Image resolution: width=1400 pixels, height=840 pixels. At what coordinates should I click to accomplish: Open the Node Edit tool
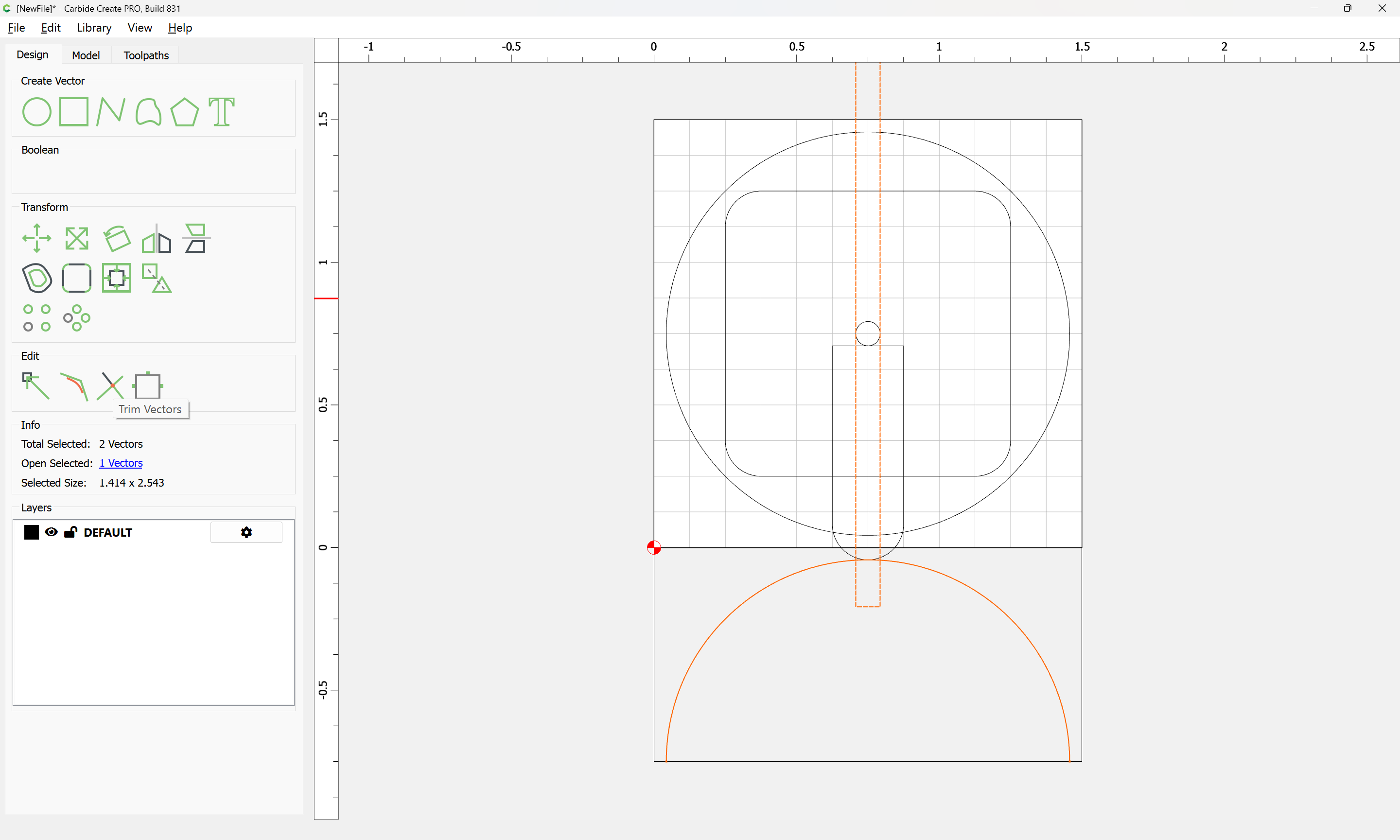click(x=35, y=386)
